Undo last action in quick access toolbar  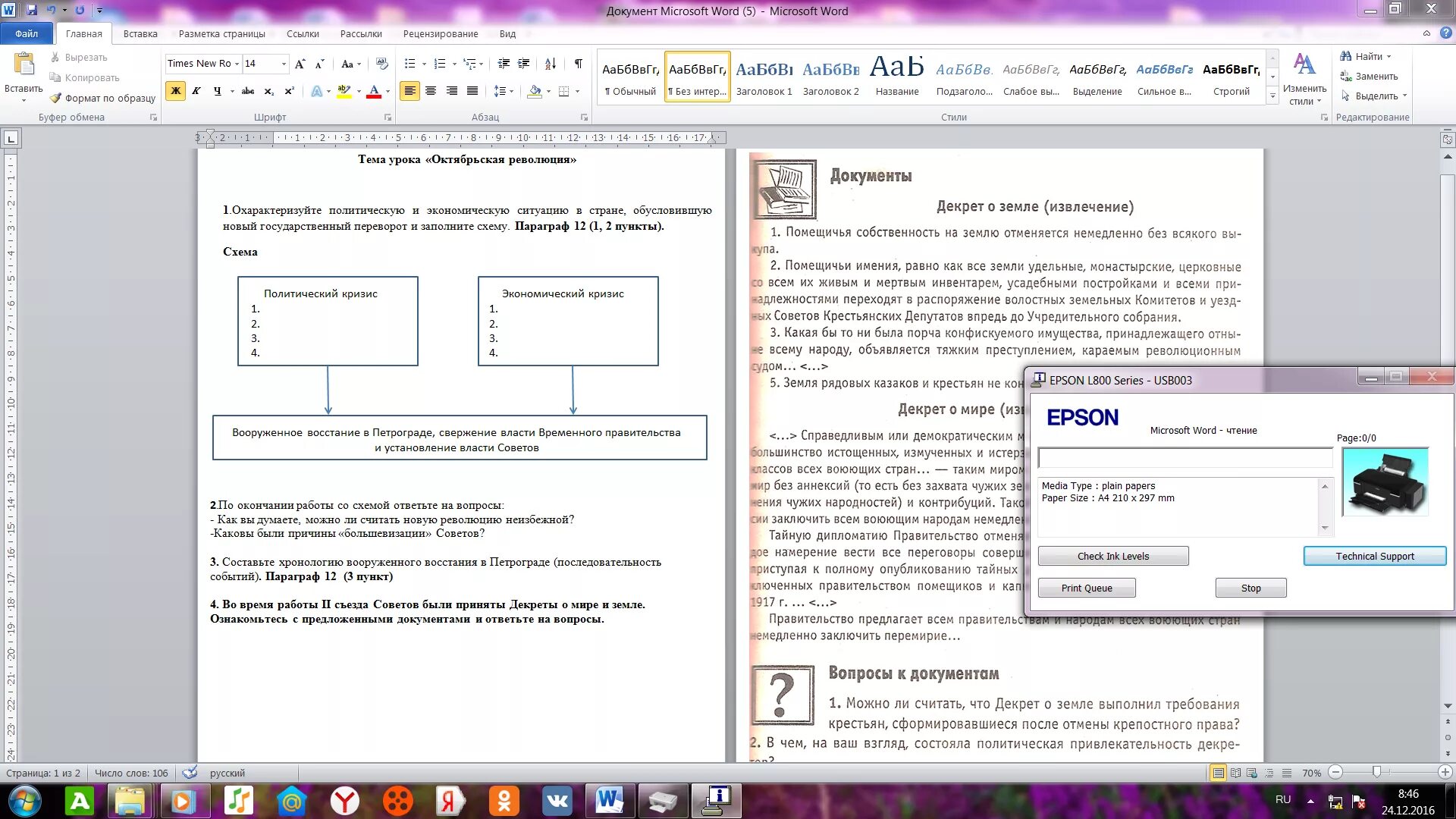pos(51,10)
